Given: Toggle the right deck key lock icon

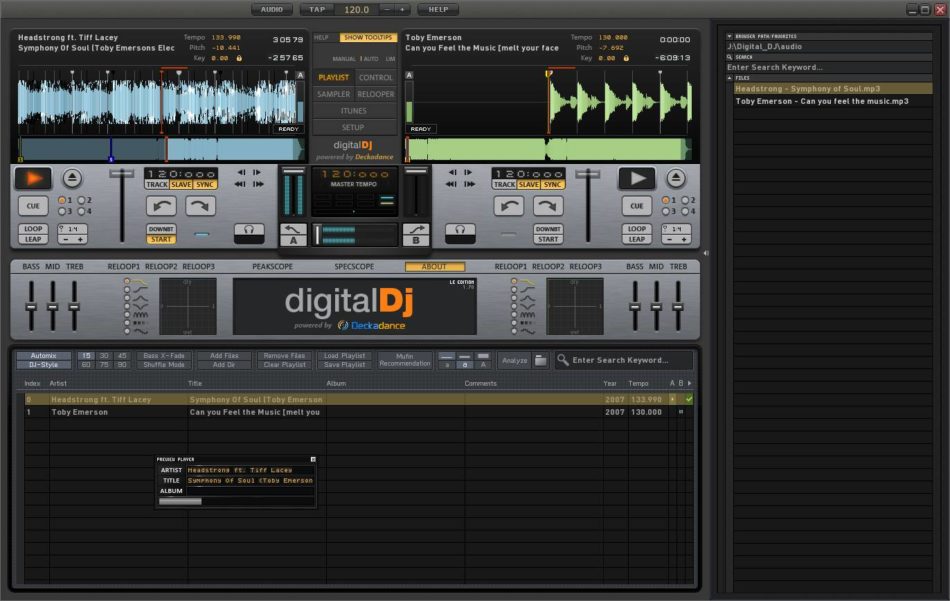Looking at the screenshot, I should point(626,58).
